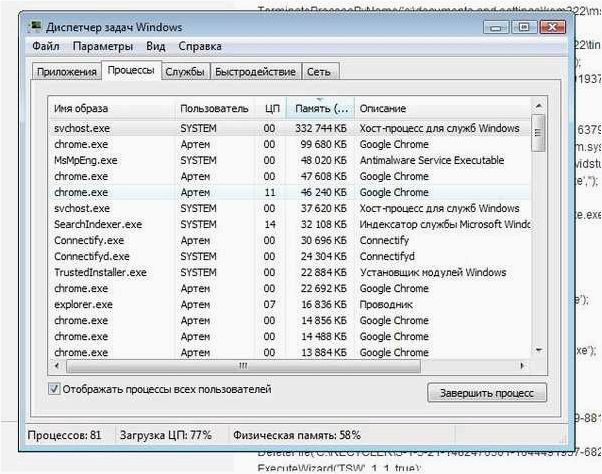602x474 pixels.
Task: Click the horizontal scrollbar thumb
Action: tap(243, 366)
